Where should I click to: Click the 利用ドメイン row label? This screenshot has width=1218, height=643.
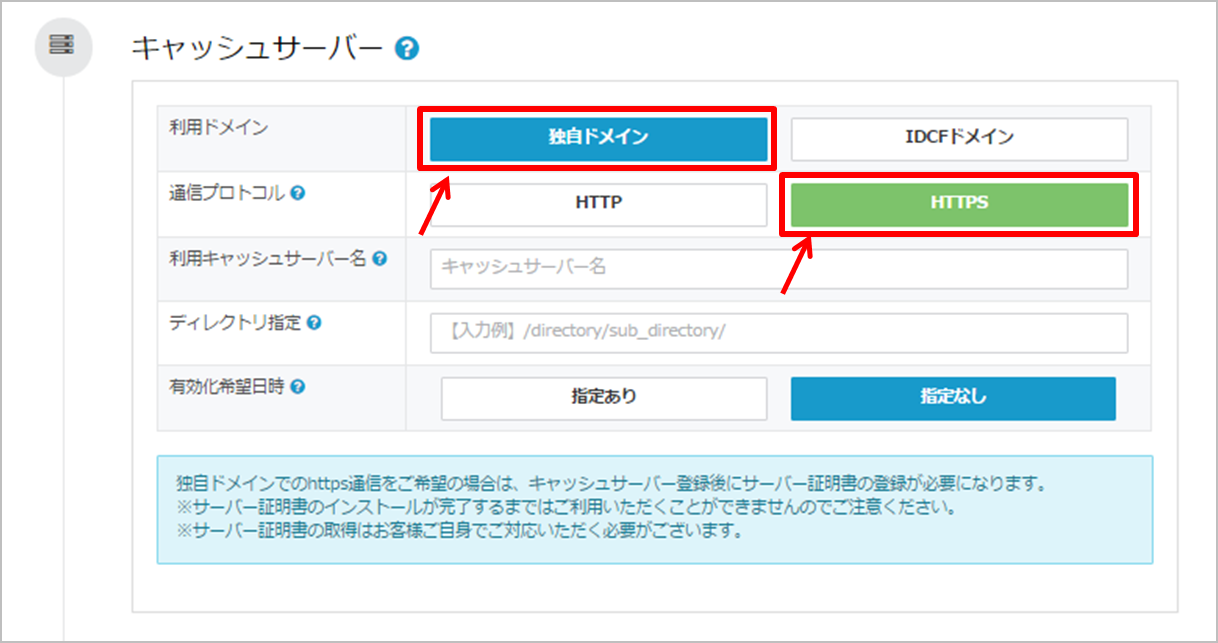click(205, 128)
